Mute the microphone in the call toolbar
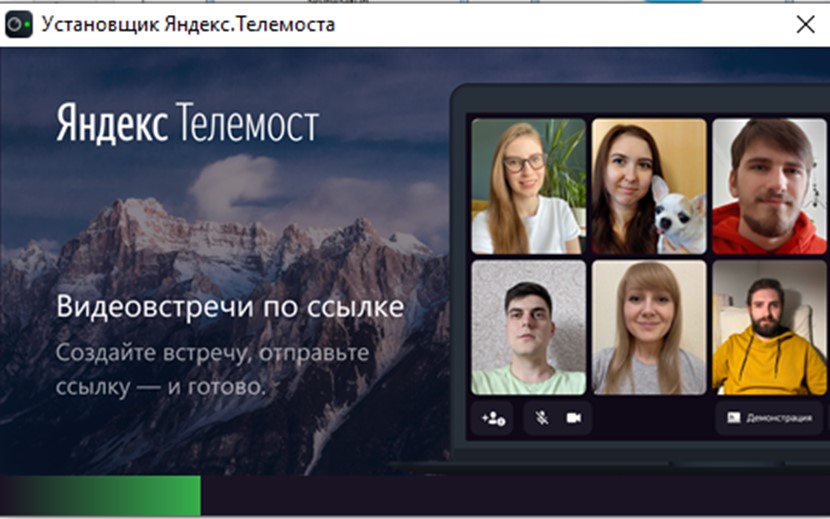 pos(542,418)
